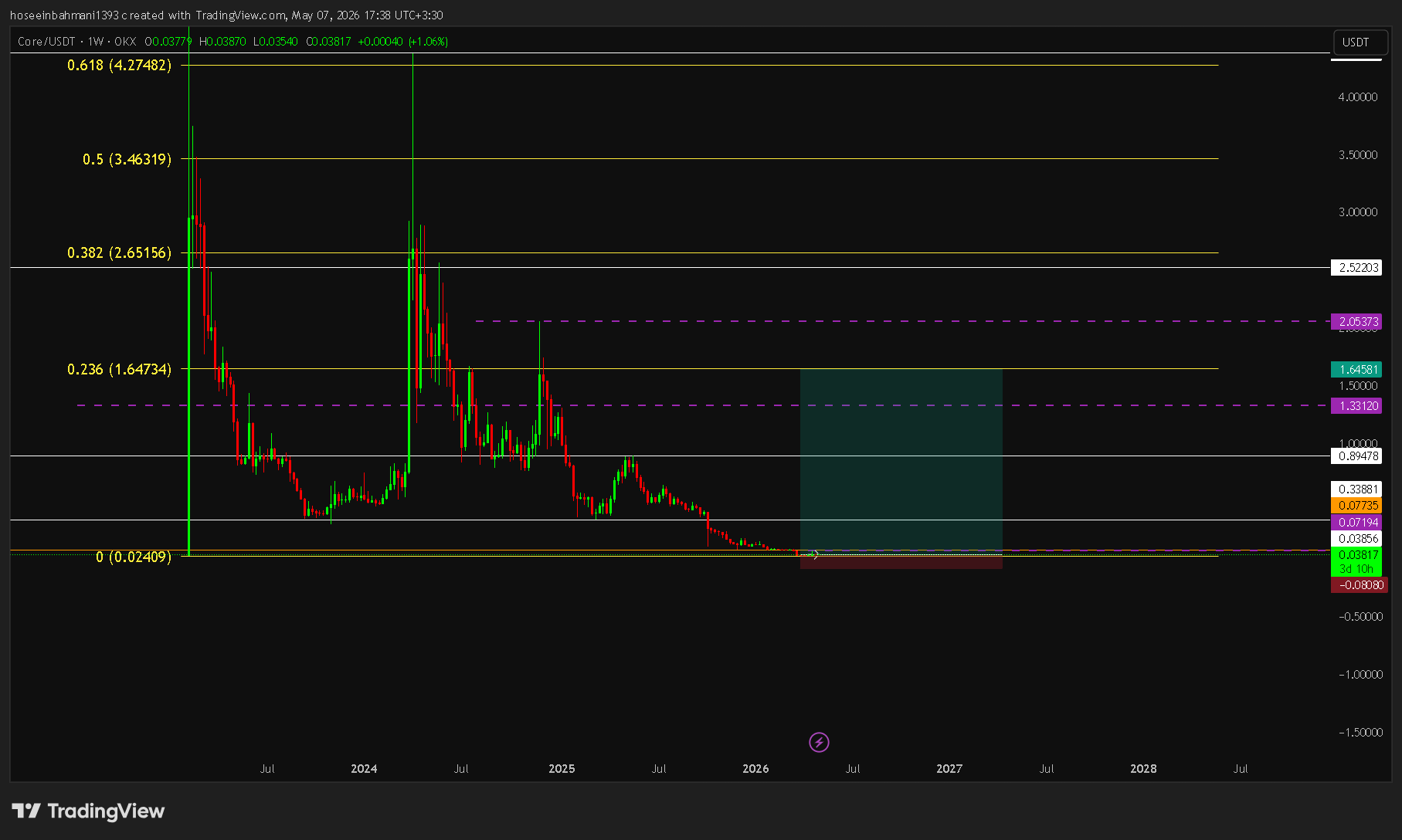Click the TradingView logo

pos(88,811)
